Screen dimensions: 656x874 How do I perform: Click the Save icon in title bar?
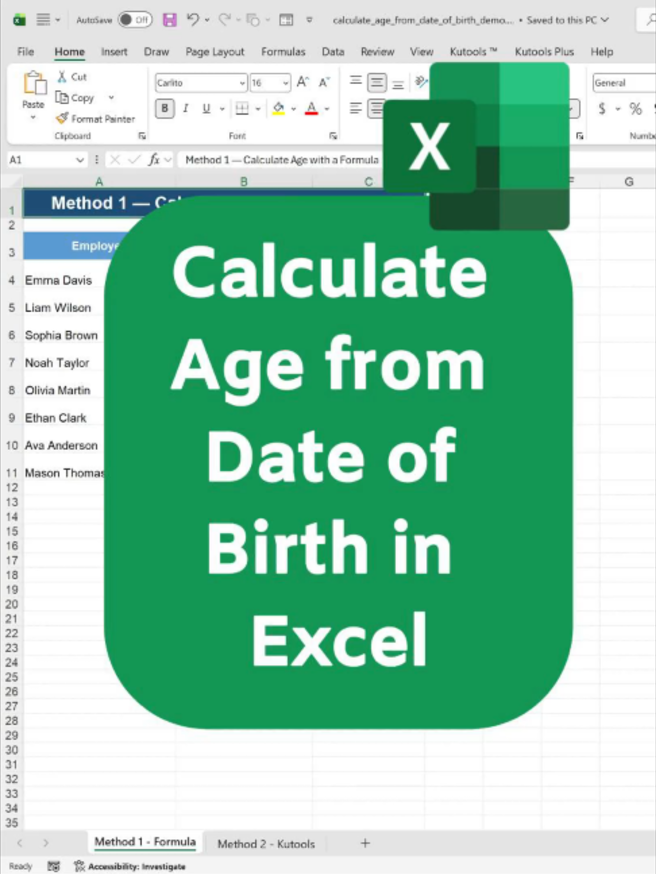tap(169, 20)
